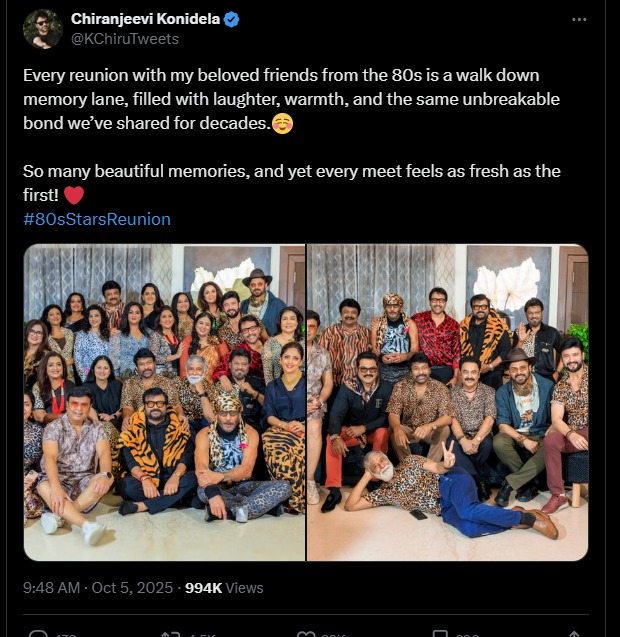The image size is (620, 637).
Task: Open Chiranjeevi Konidela's profile avatar
Action: pyautogui.click(x=43, y=29)
